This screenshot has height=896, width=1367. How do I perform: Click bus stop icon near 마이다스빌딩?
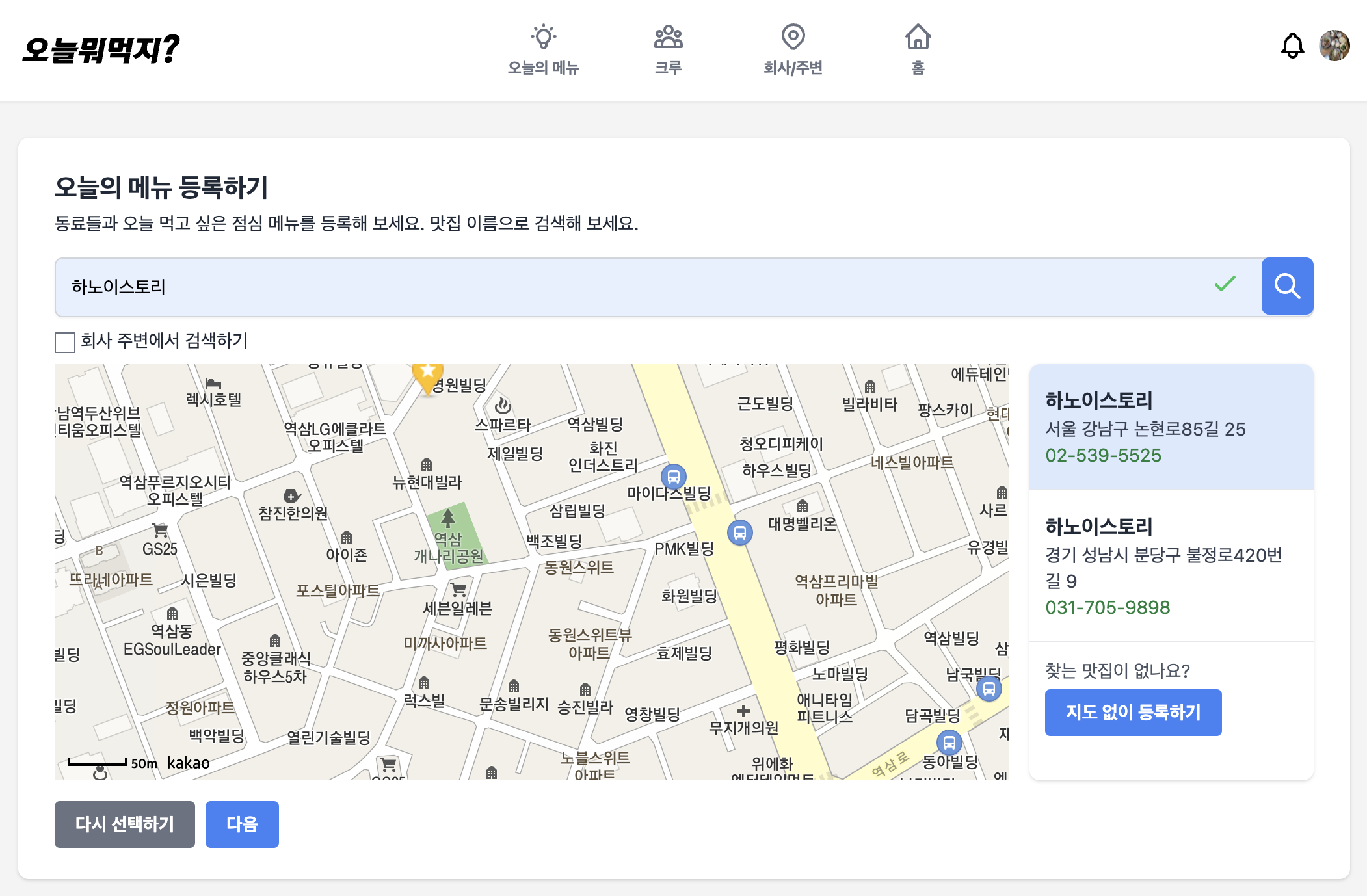[674, 477]
